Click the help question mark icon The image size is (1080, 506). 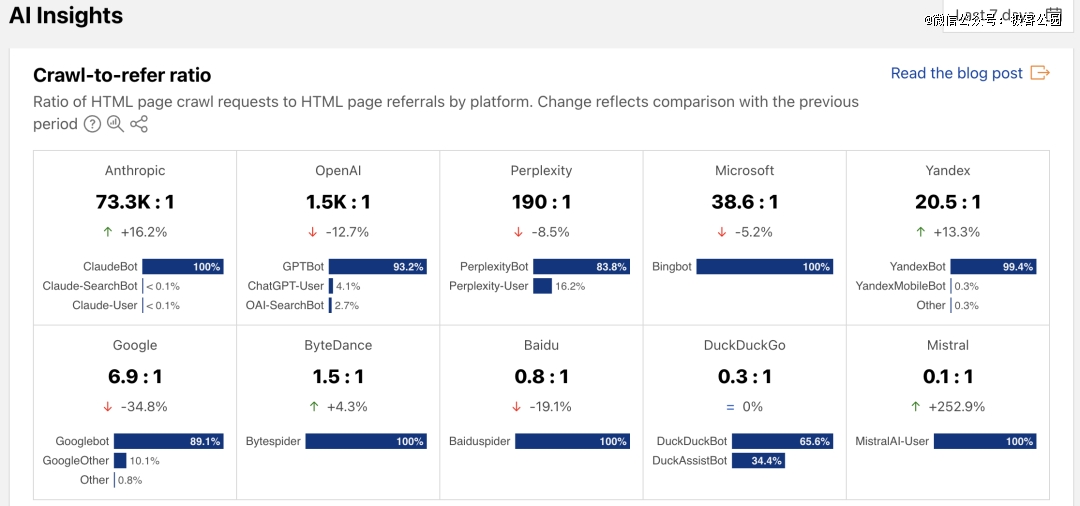click(x=92, y=124)
